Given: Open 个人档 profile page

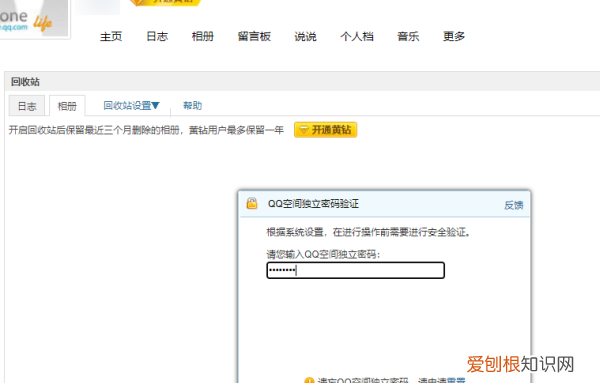Looking at the screenshot, I should coord(357,36).
